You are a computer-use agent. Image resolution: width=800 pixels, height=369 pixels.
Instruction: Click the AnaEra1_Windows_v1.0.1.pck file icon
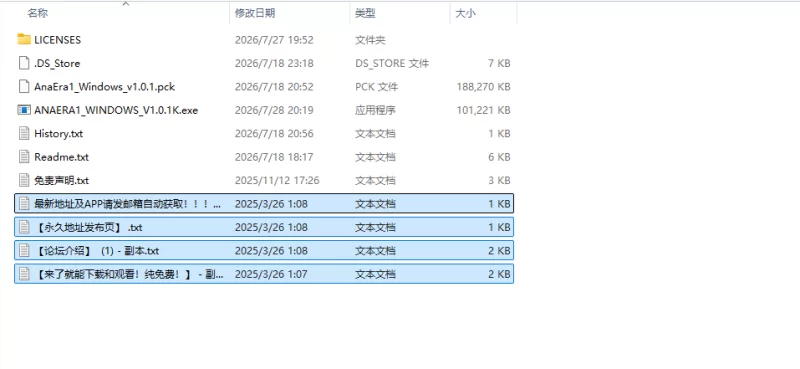pyautogui.click(x=24, y=86)
